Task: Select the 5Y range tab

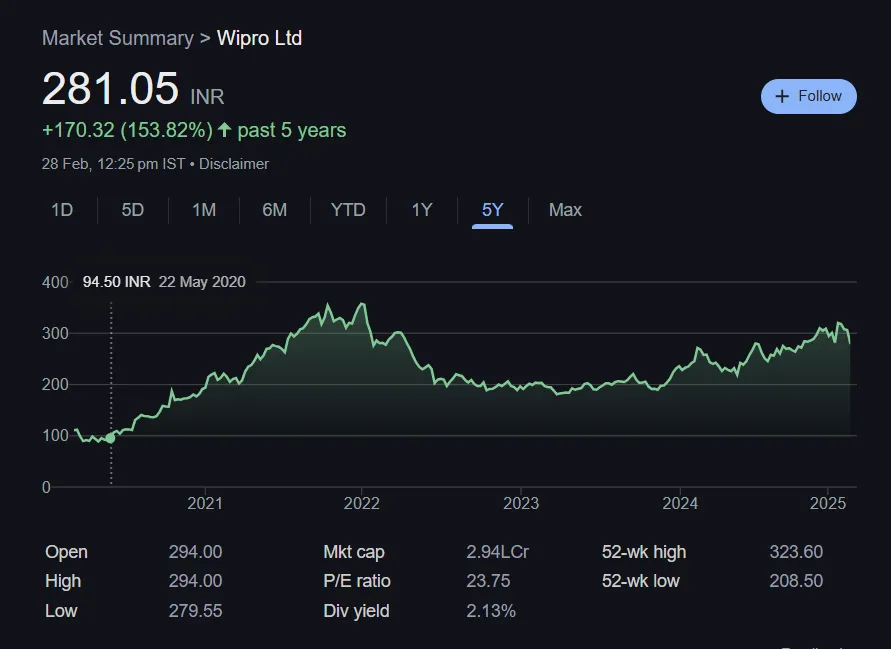Action: (492, 210)
